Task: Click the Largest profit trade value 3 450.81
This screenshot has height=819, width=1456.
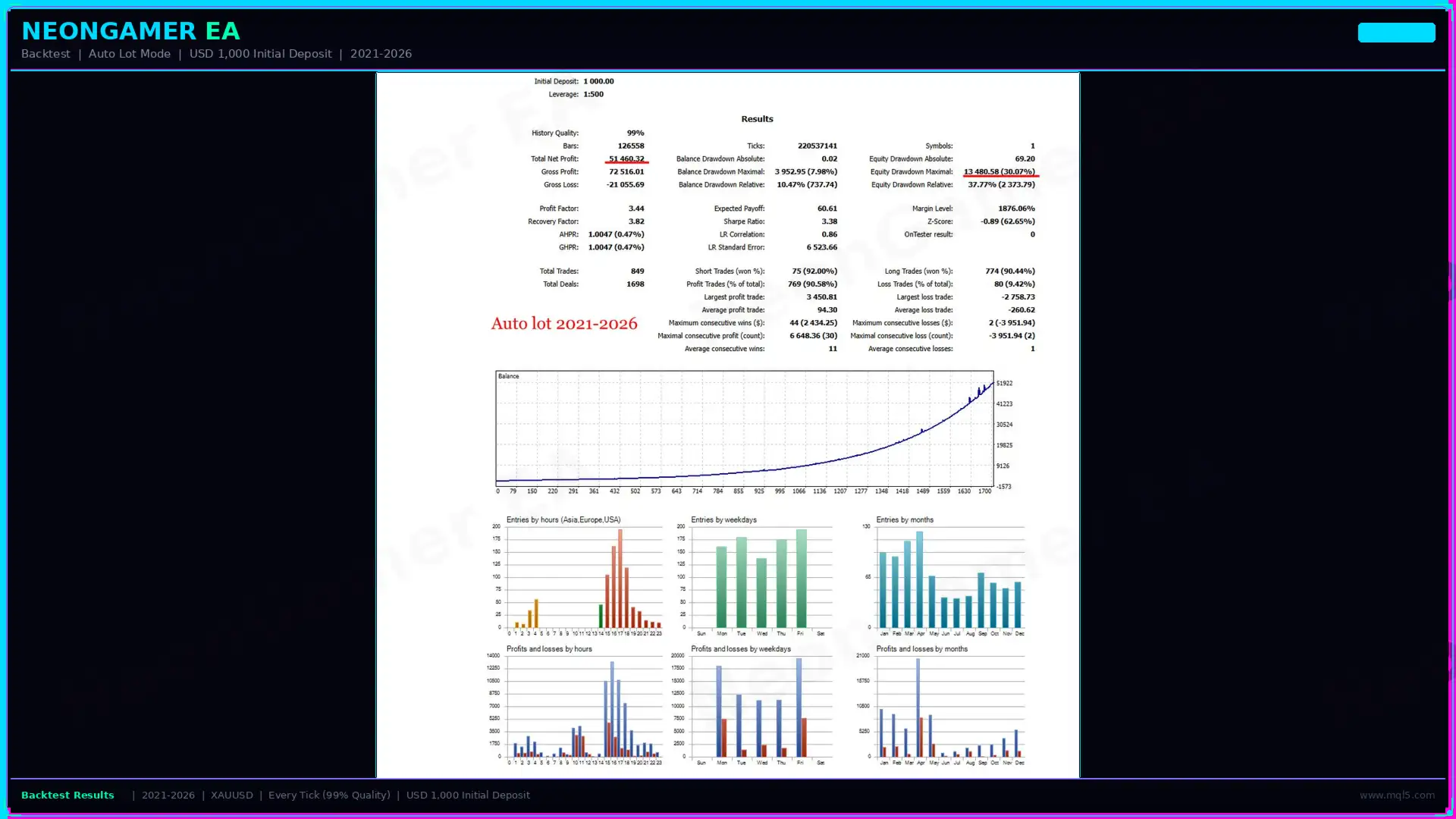Action: (822, 297)
